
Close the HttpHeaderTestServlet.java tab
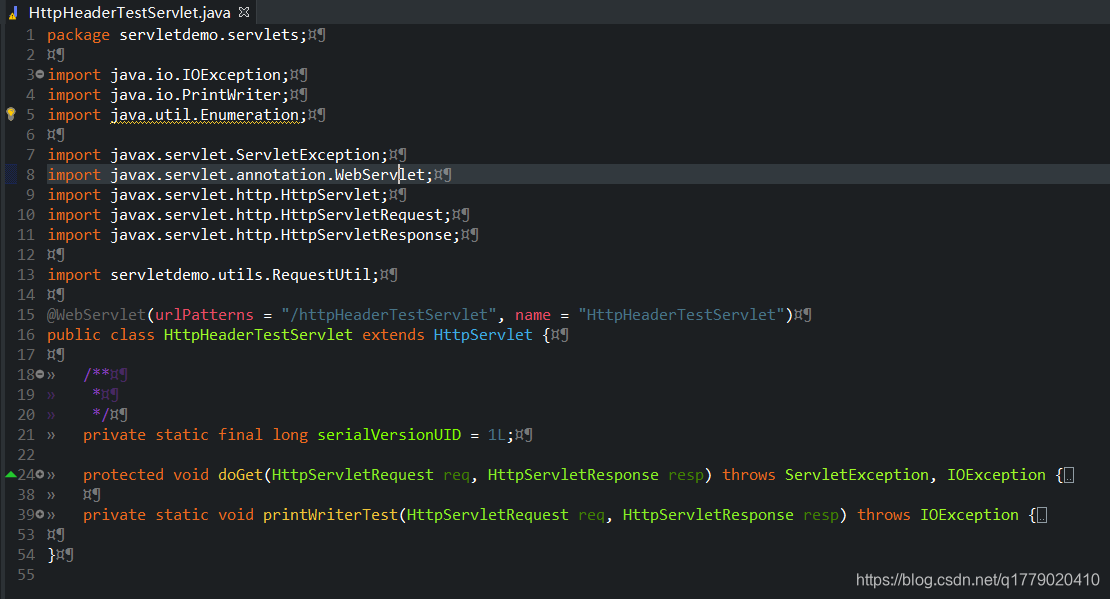244,12
